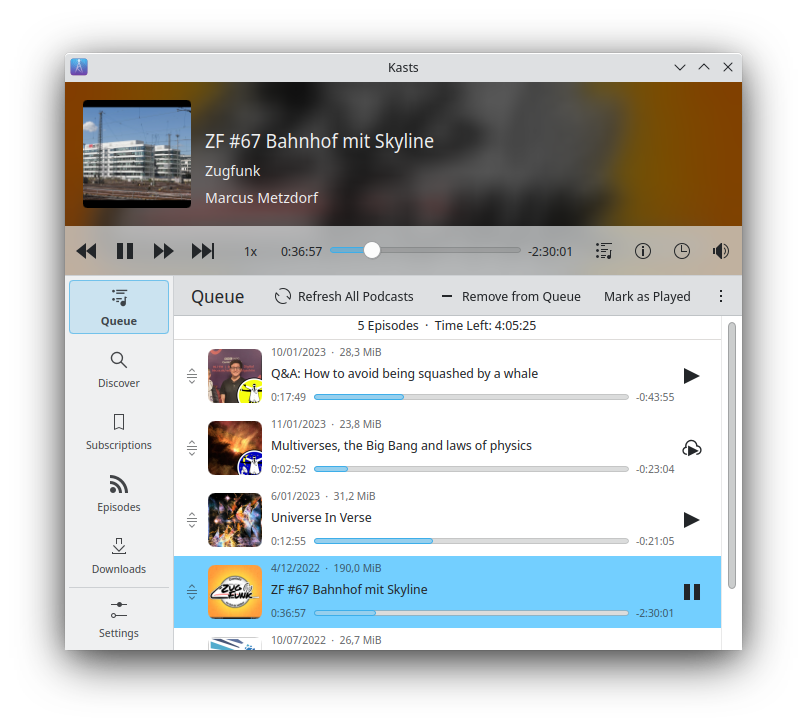The image size is (807, 727).
Task: Click the Multiverses episode cover art
Action: coord(235,448)
